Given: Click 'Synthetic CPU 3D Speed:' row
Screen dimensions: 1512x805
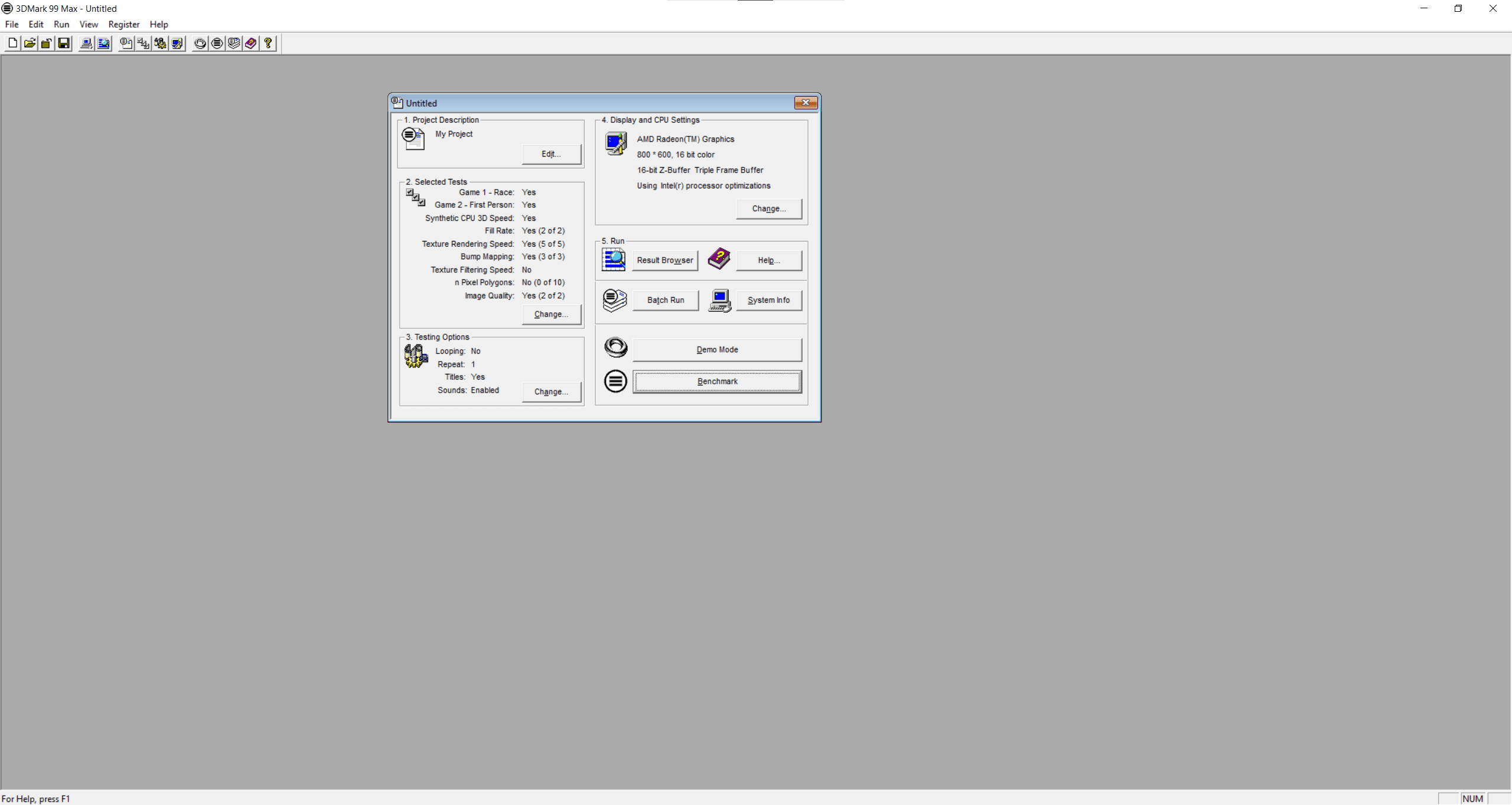Looking at the screenshot, I should tap(470, 218).
